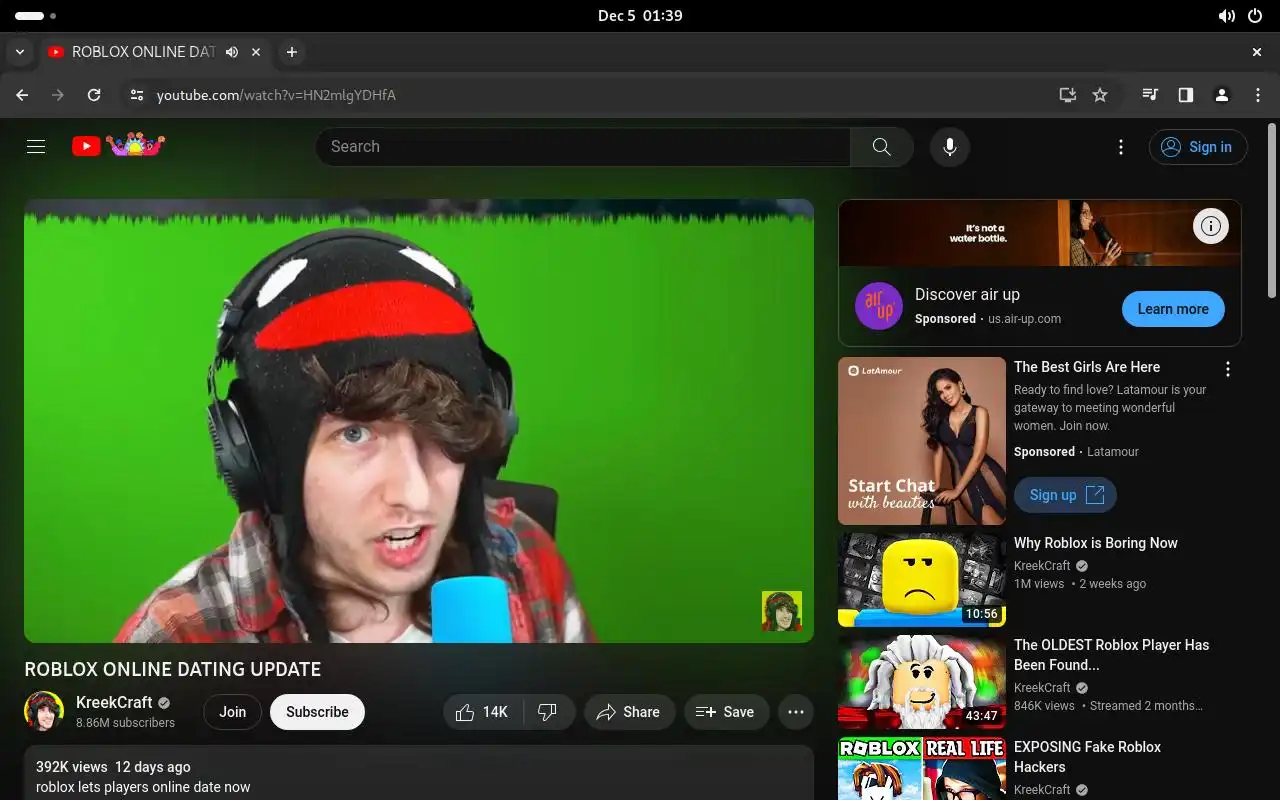Select the ROBLOX ONLINE DATING browser tab

pos(155,52)
